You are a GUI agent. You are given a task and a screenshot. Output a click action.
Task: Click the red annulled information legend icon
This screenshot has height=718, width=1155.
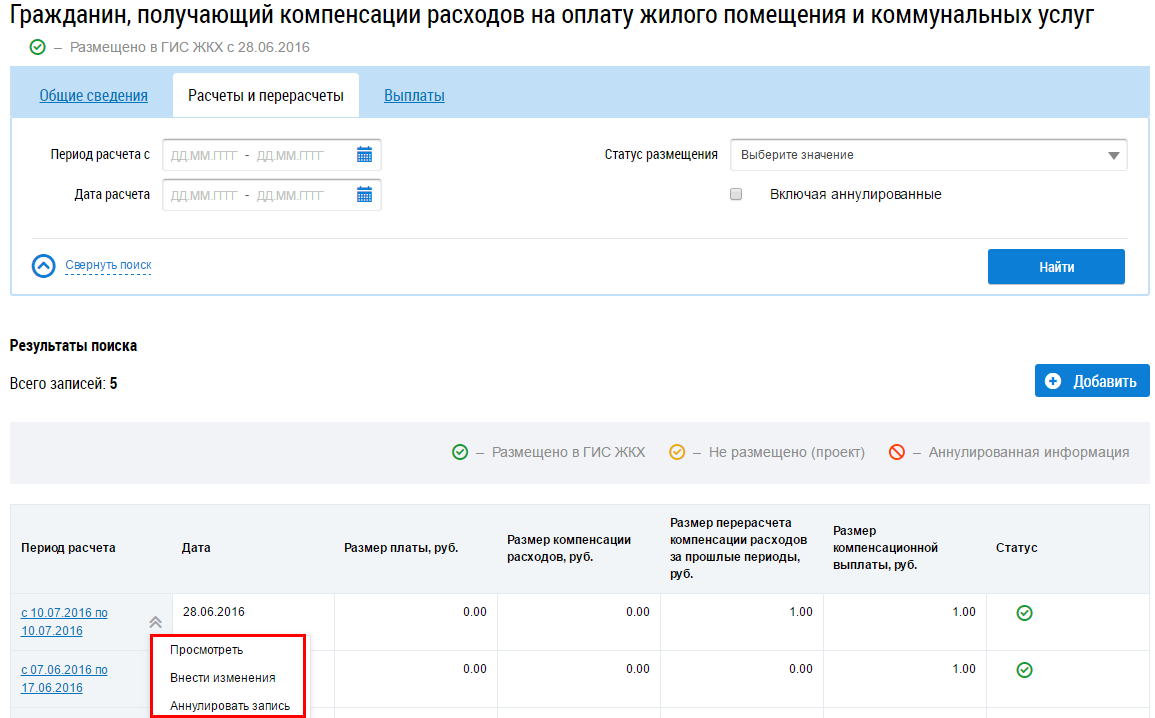[897, 452]
